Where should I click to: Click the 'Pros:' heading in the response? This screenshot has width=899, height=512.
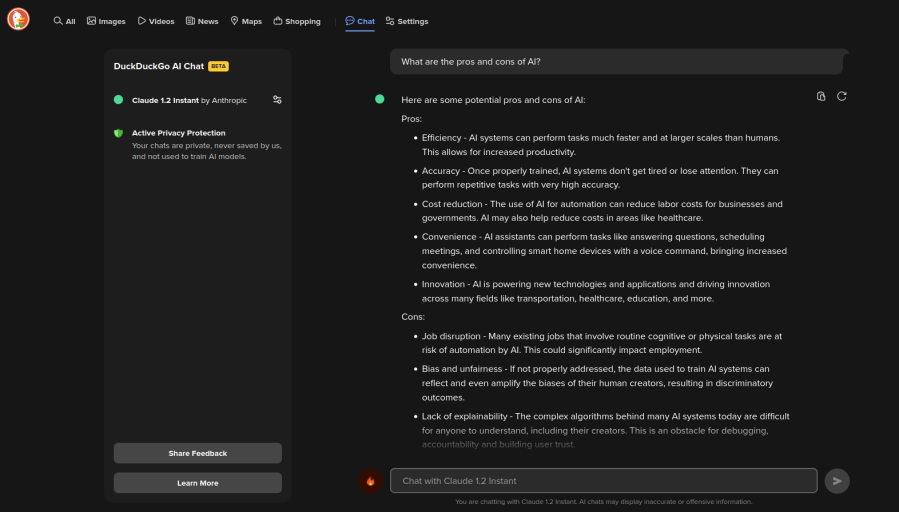(x=412, y=119)
